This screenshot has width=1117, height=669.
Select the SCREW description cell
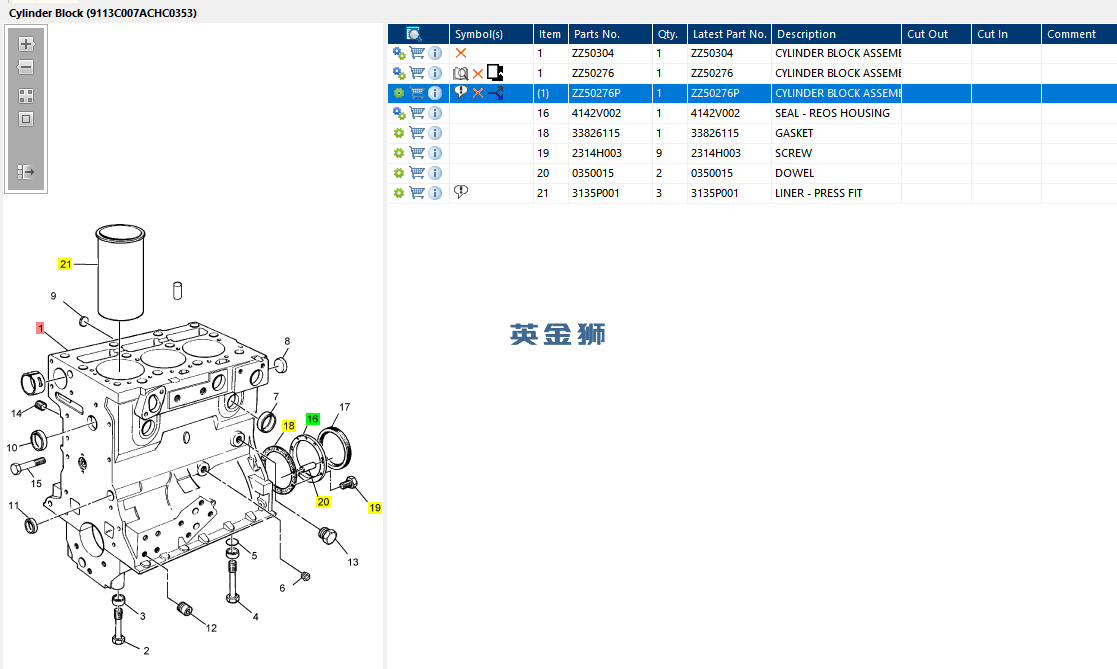click(x=836, y=153)
